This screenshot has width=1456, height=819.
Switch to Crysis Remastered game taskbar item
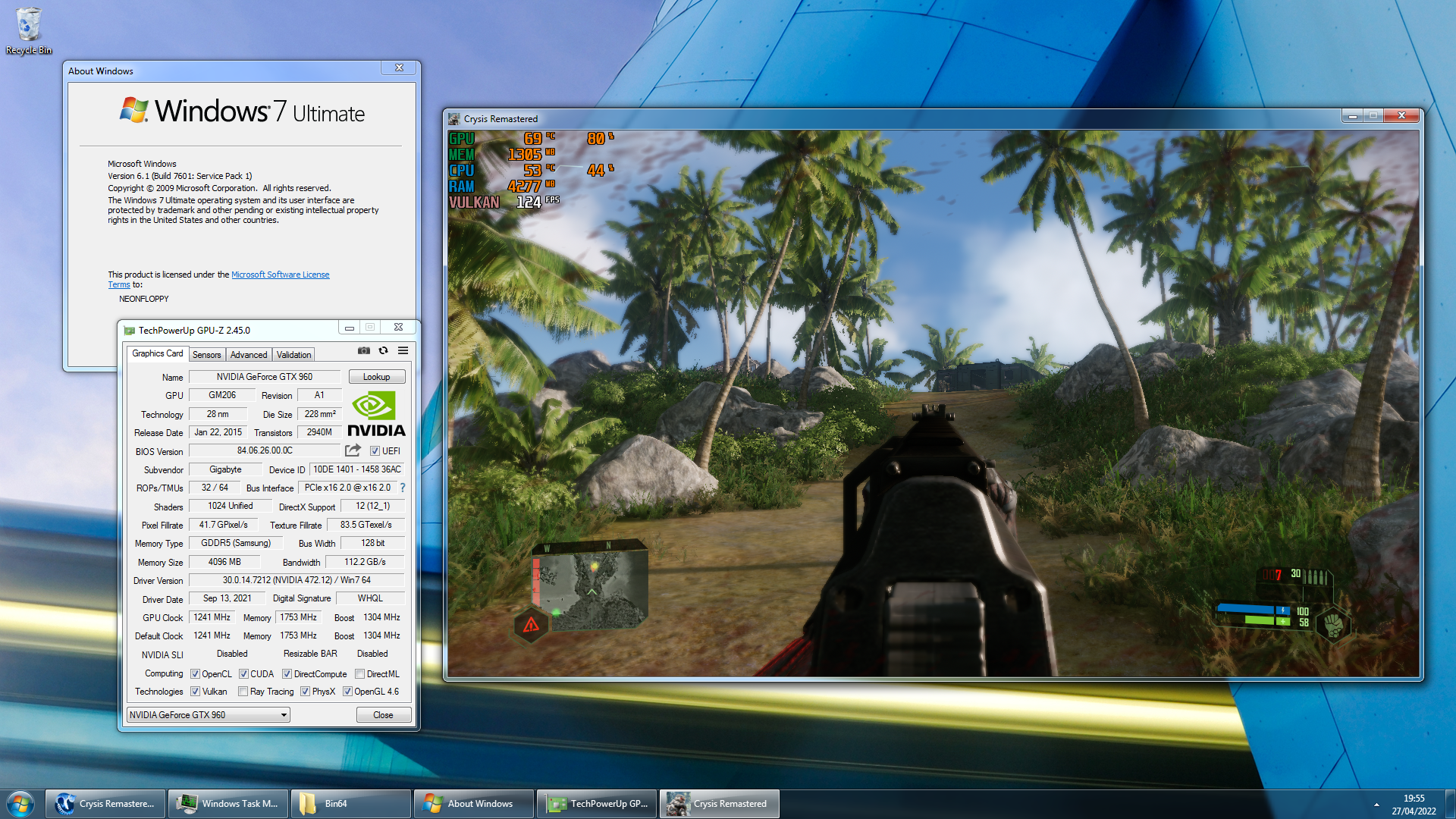pos(720,804)
